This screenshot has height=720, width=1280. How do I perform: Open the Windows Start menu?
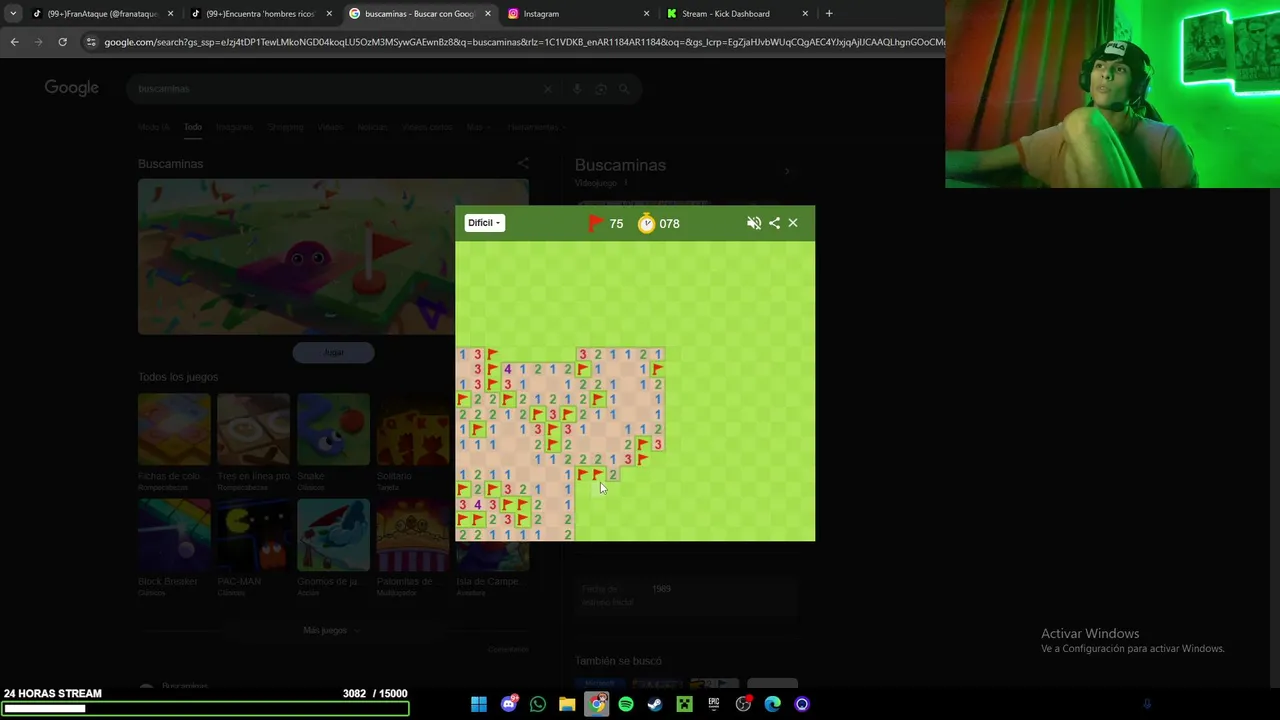click(x=479, y=704)
